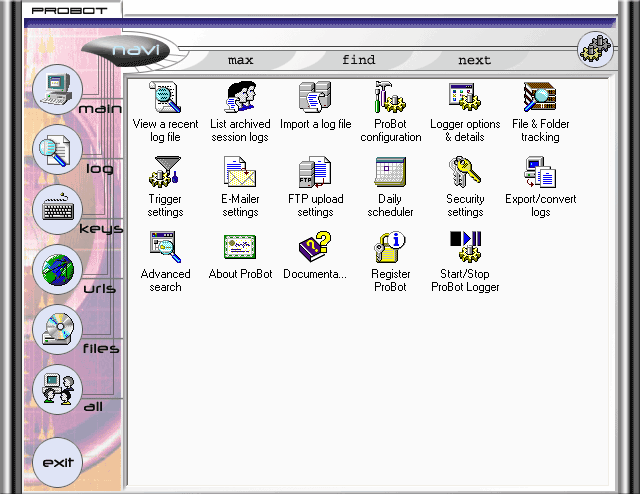Open the About ProBot icon
The width and height of the screenshot is (640, 495).
click(x=240, y=247)
